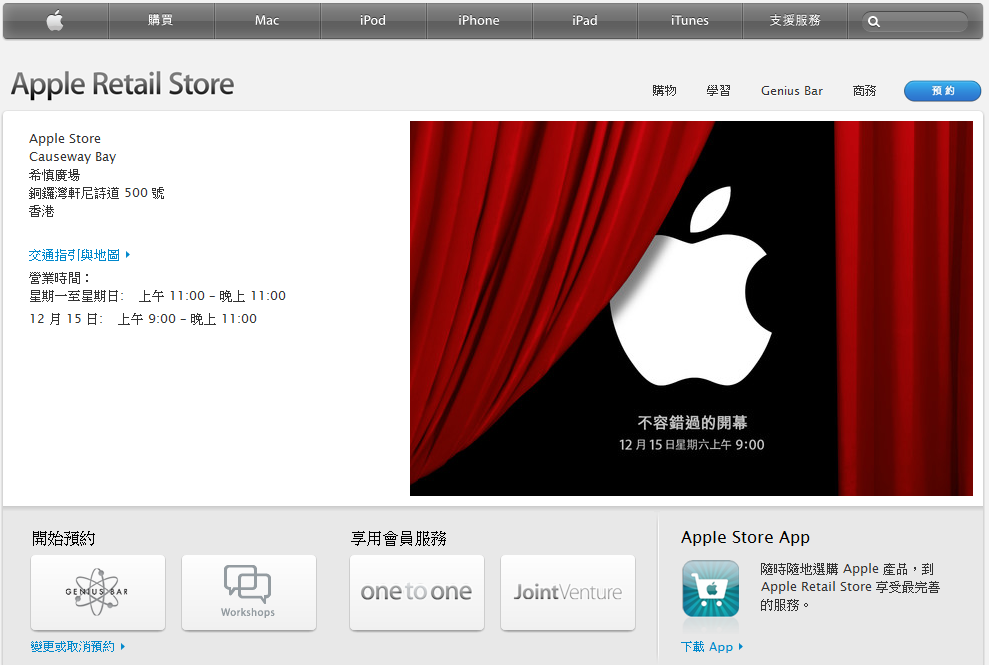
Task: Navigate to the iPod section
Action: 373,21
